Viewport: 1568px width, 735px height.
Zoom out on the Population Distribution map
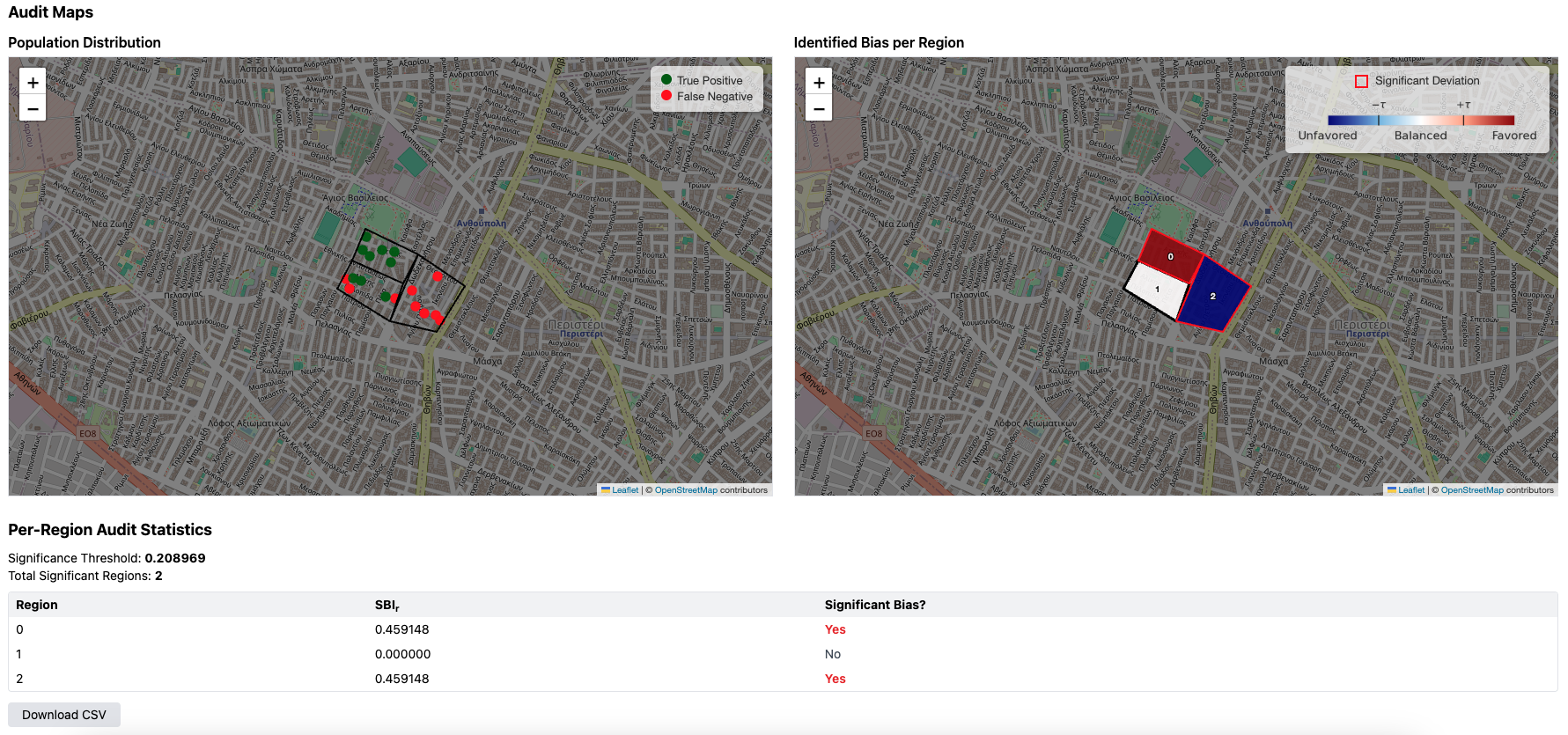[x=33, y=108]
